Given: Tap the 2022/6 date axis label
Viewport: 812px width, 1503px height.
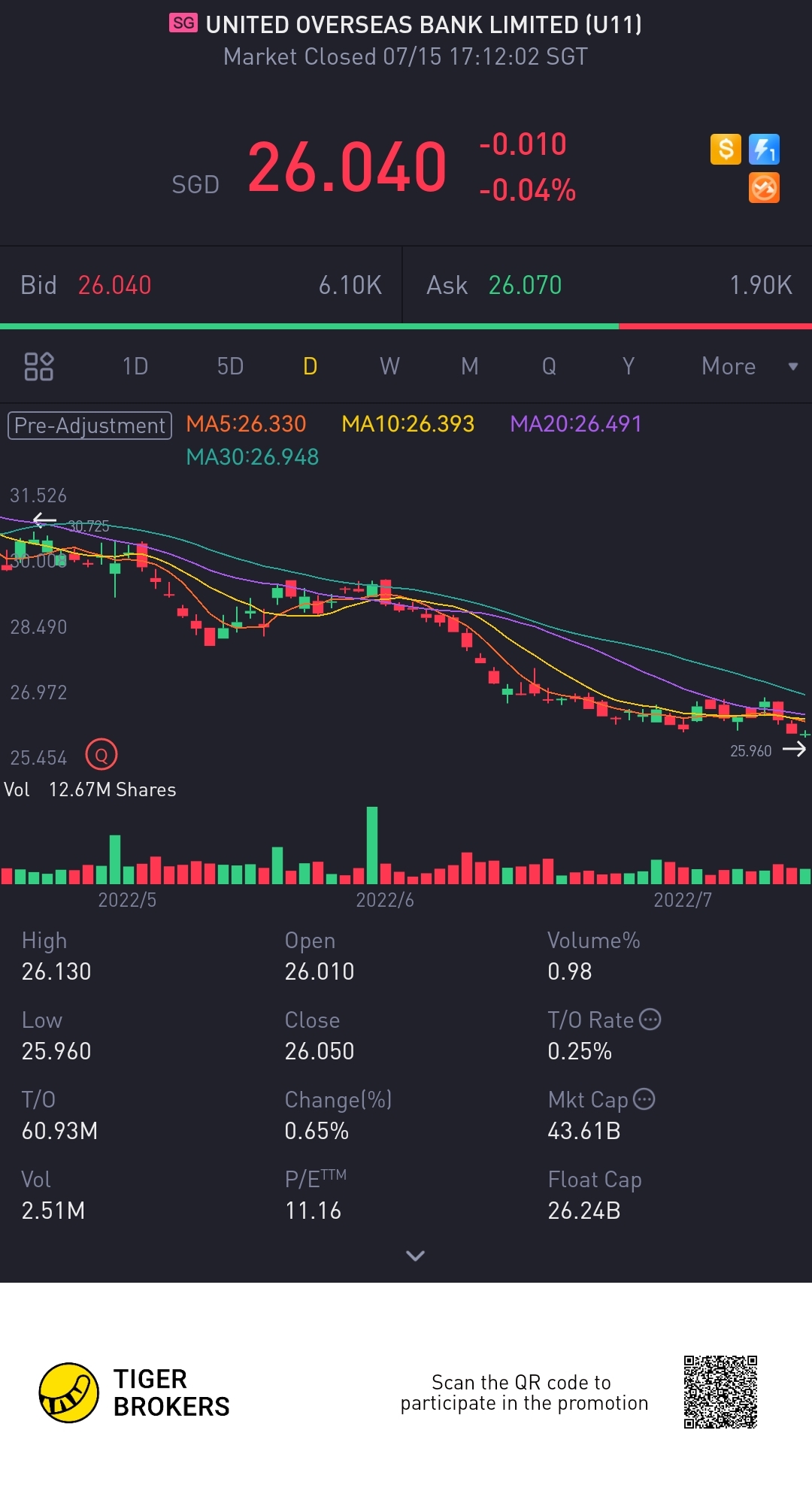Looking at the screenshot, I should [x=385, y=900].
